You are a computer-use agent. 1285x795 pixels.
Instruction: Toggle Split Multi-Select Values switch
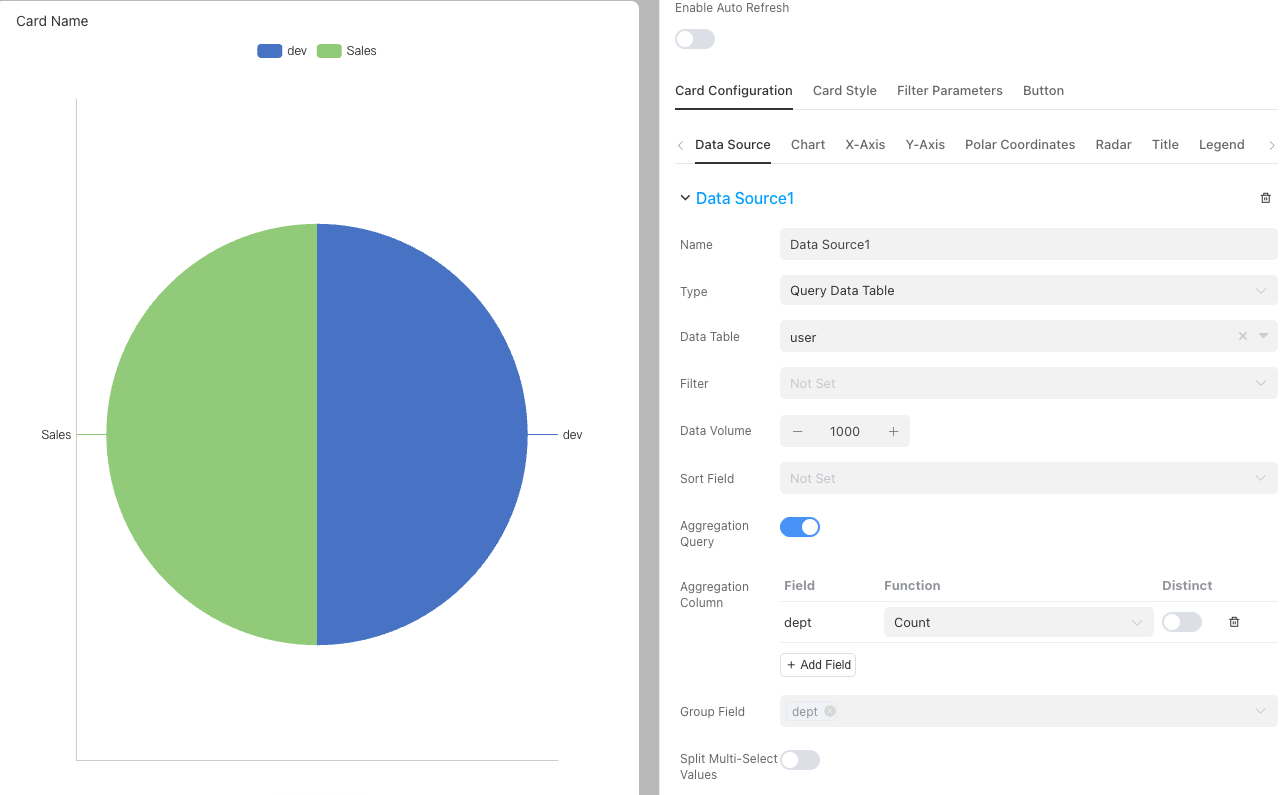coord(799,760)
